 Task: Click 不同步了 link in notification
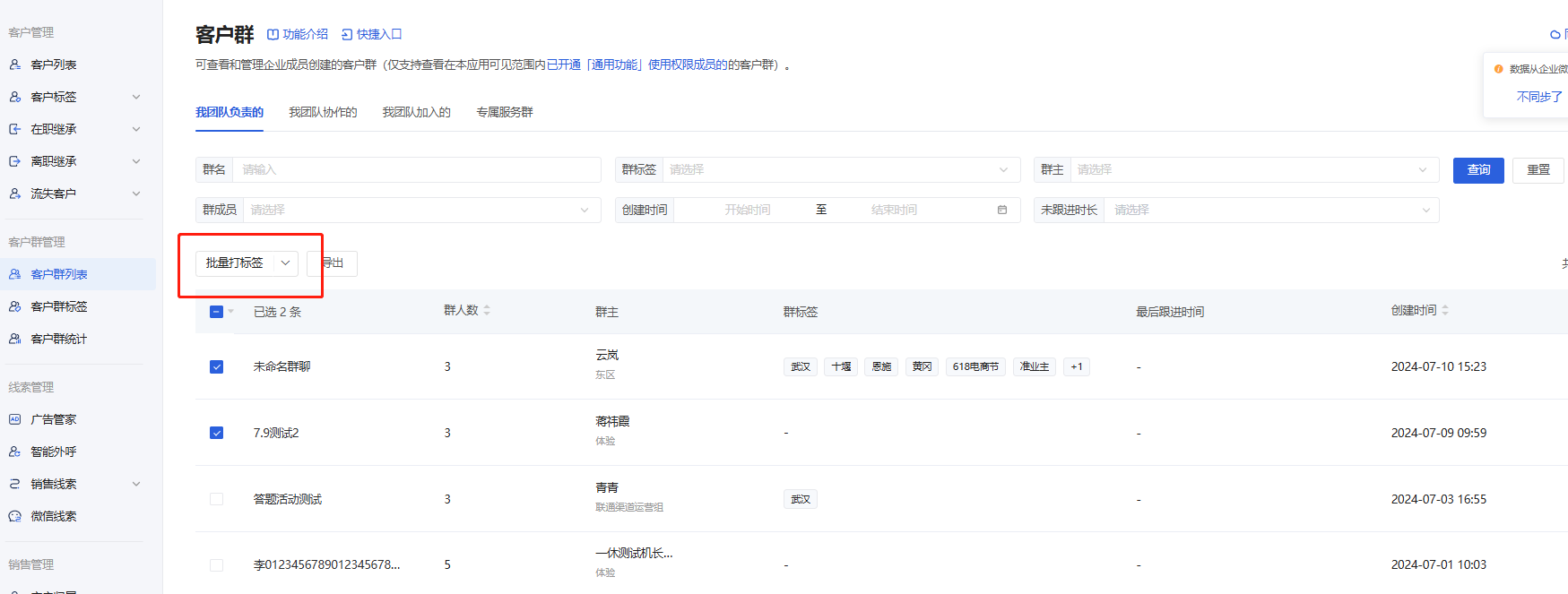1539,97
